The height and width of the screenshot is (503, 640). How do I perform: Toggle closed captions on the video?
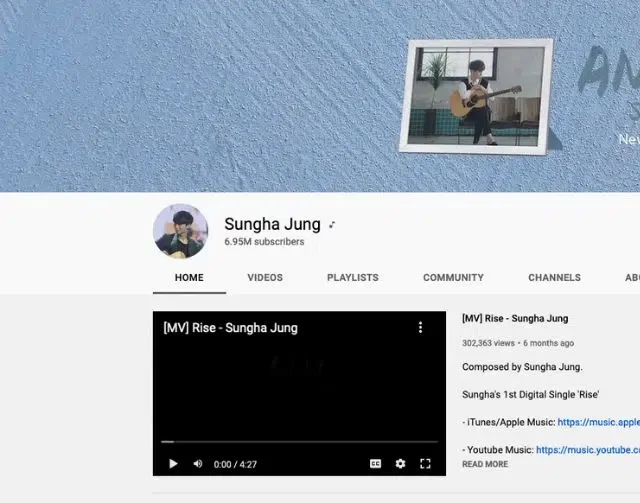[x=376, y=464]
